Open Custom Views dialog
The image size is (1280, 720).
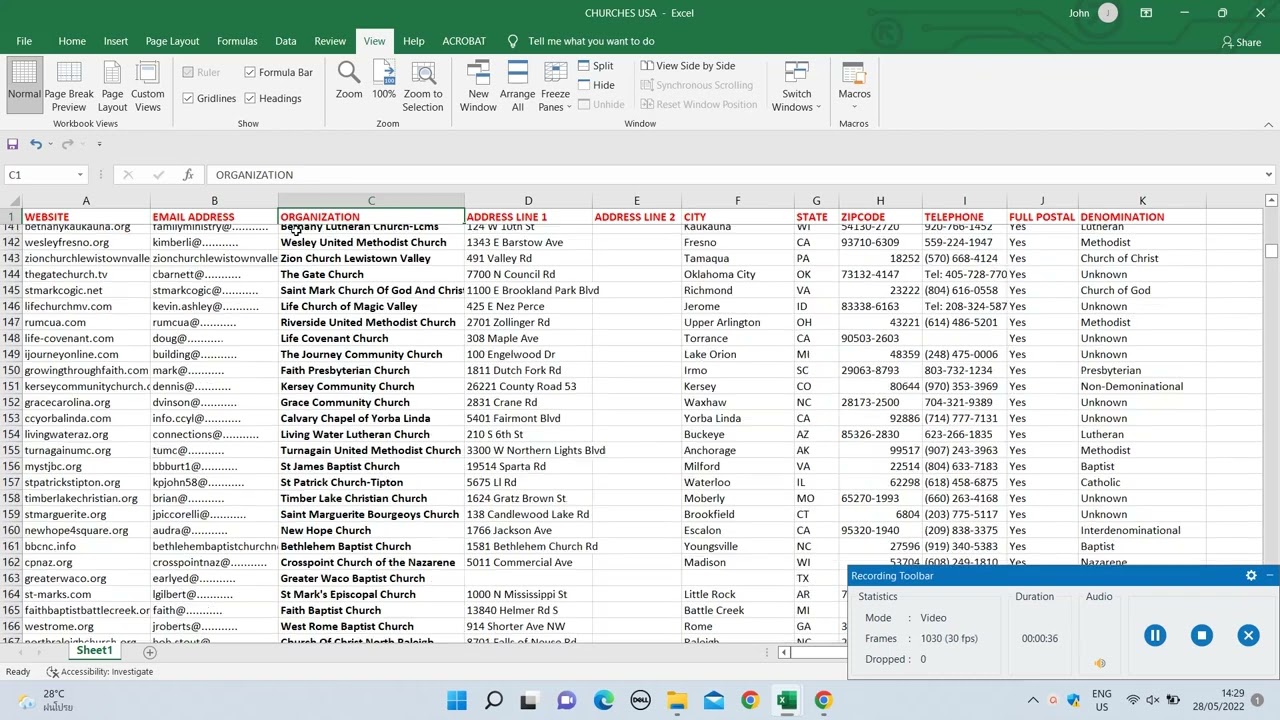(x=148, y=86)
